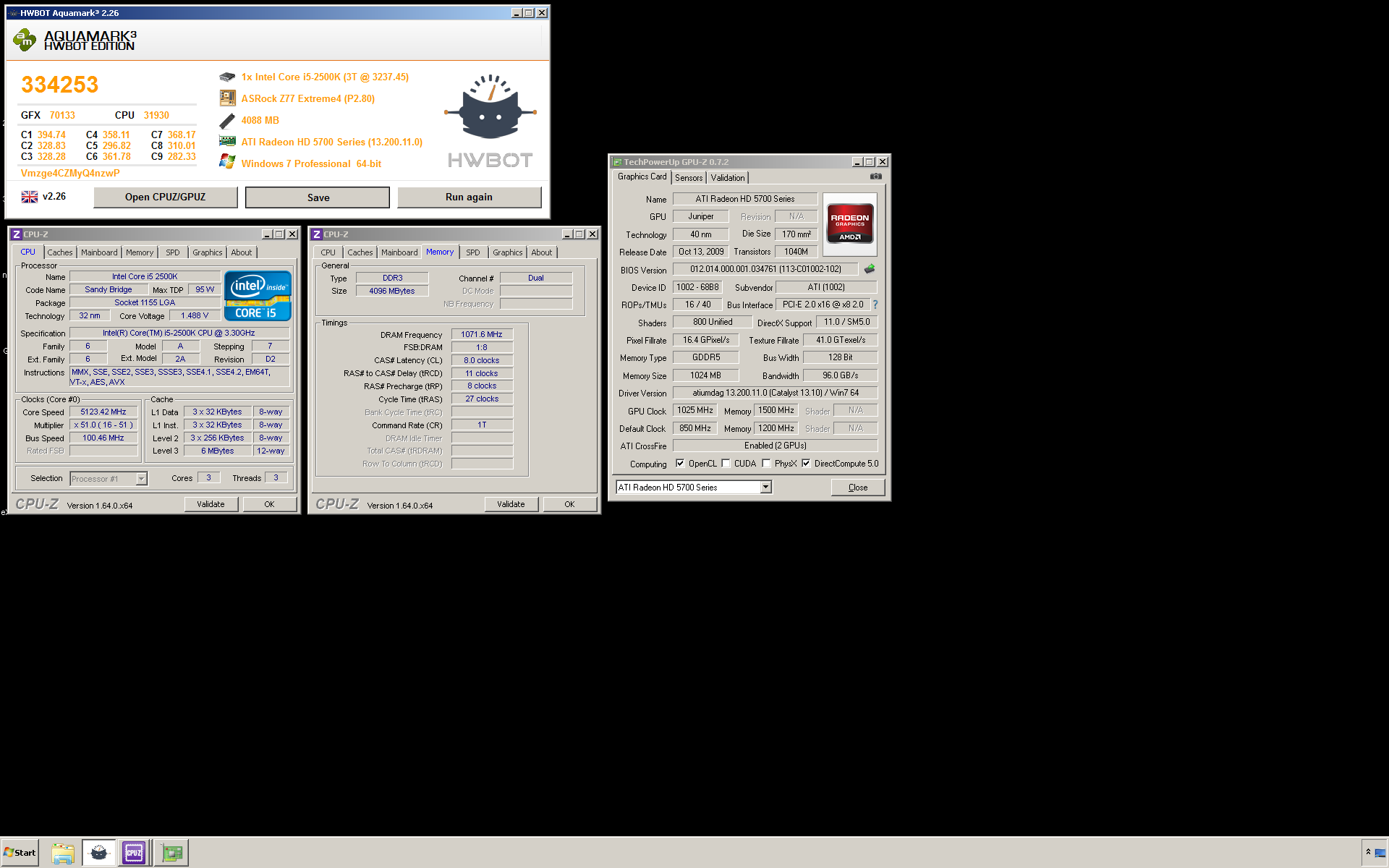1389x868 pixels.
Task: Click the ATI CrossFire Enabled (2 GPUs) field
Action: (x=776, y=446)
